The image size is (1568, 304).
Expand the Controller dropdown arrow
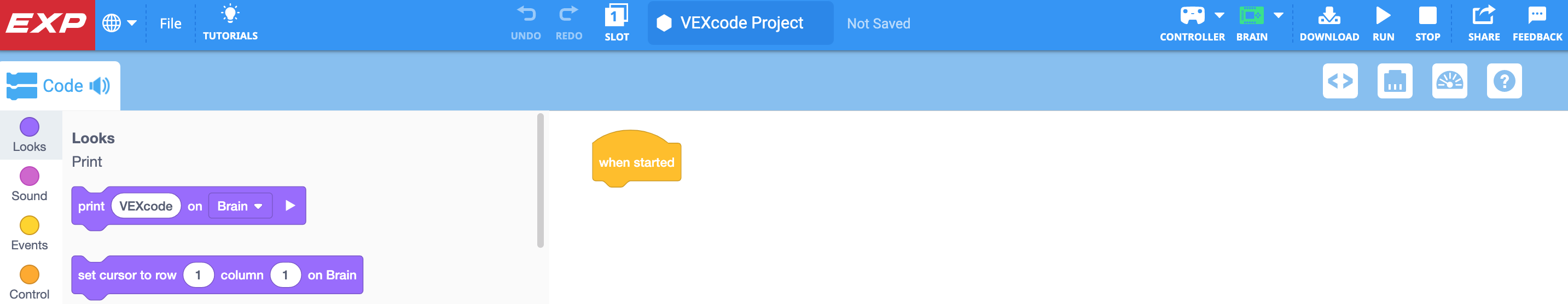click(x=1219, y=15)
